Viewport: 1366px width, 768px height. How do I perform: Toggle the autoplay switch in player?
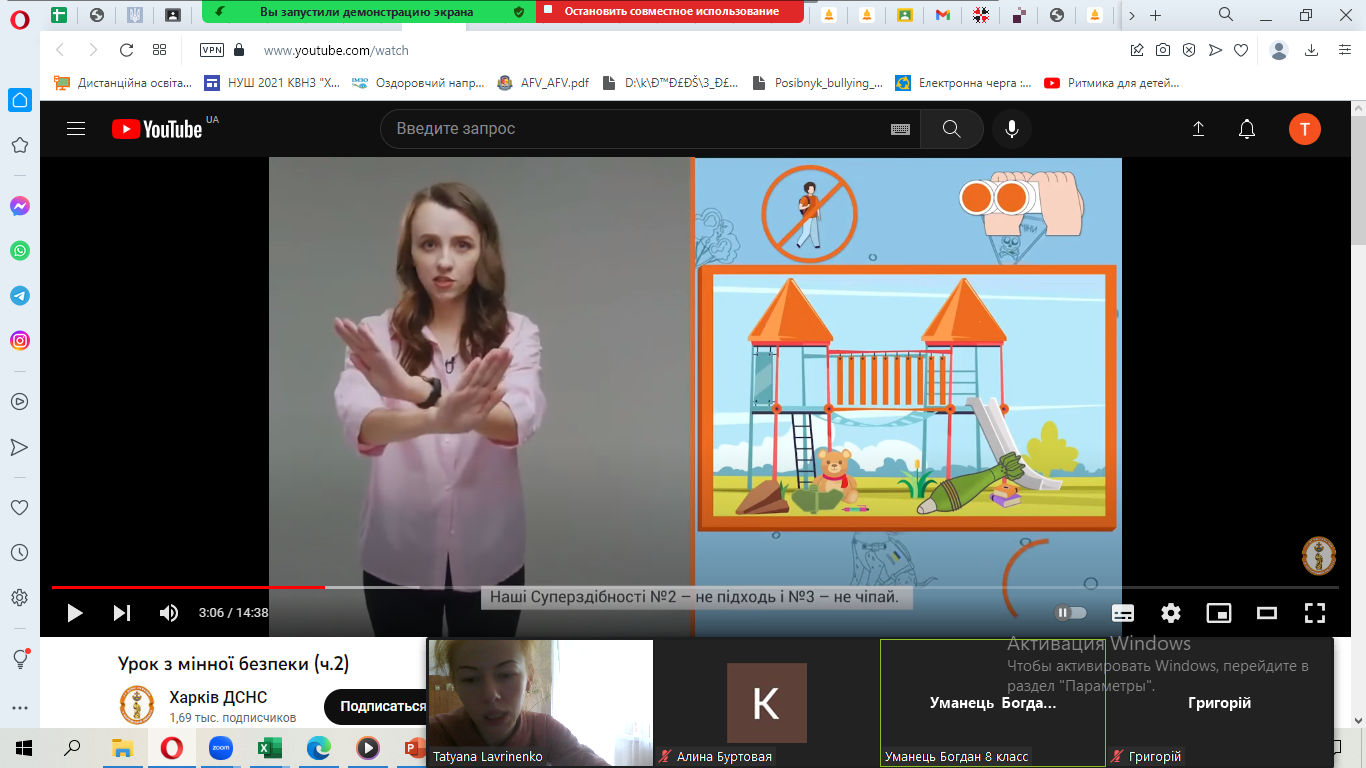click(1071, 613)
